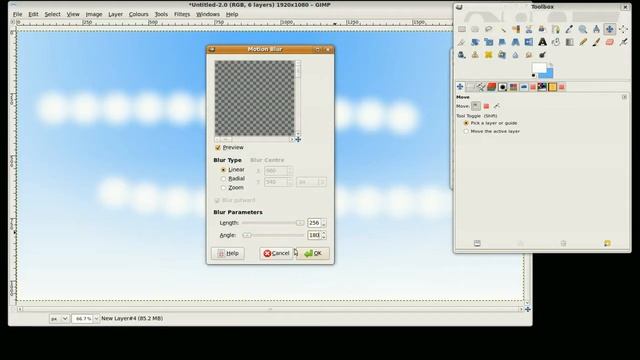The height and width of the screenshot is (360, 640).
Task: Open the tool options tab menu arrow
Action: (x=624, y=97)
